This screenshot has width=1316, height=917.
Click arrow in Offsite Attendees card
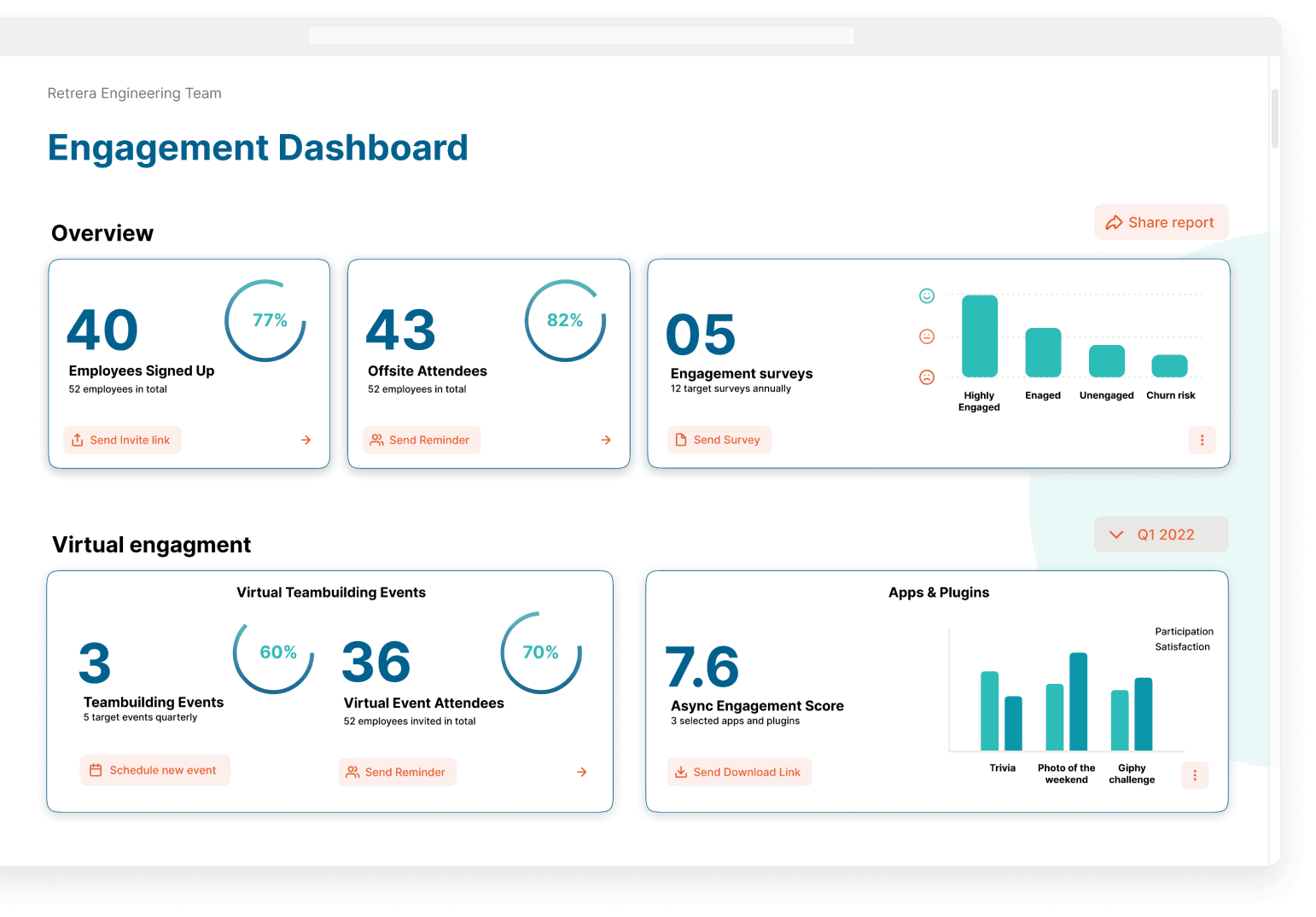[606, 440]
